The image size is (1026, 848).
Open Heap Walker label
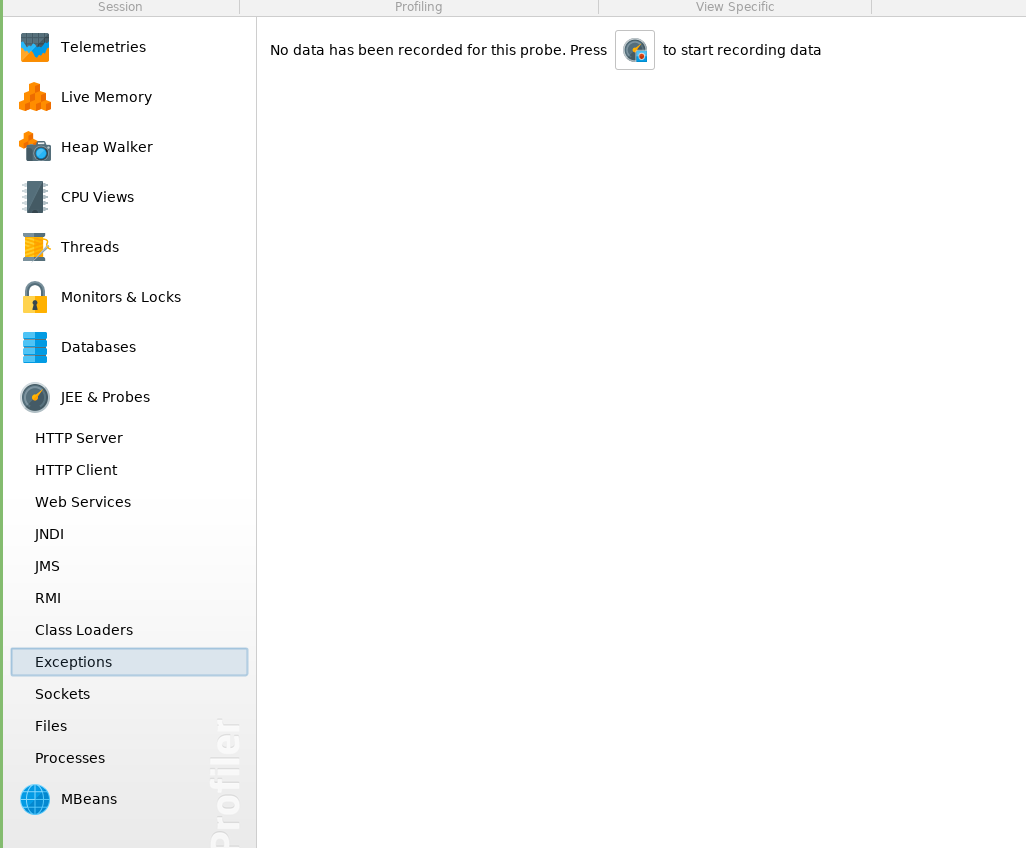tap(107, 147)
